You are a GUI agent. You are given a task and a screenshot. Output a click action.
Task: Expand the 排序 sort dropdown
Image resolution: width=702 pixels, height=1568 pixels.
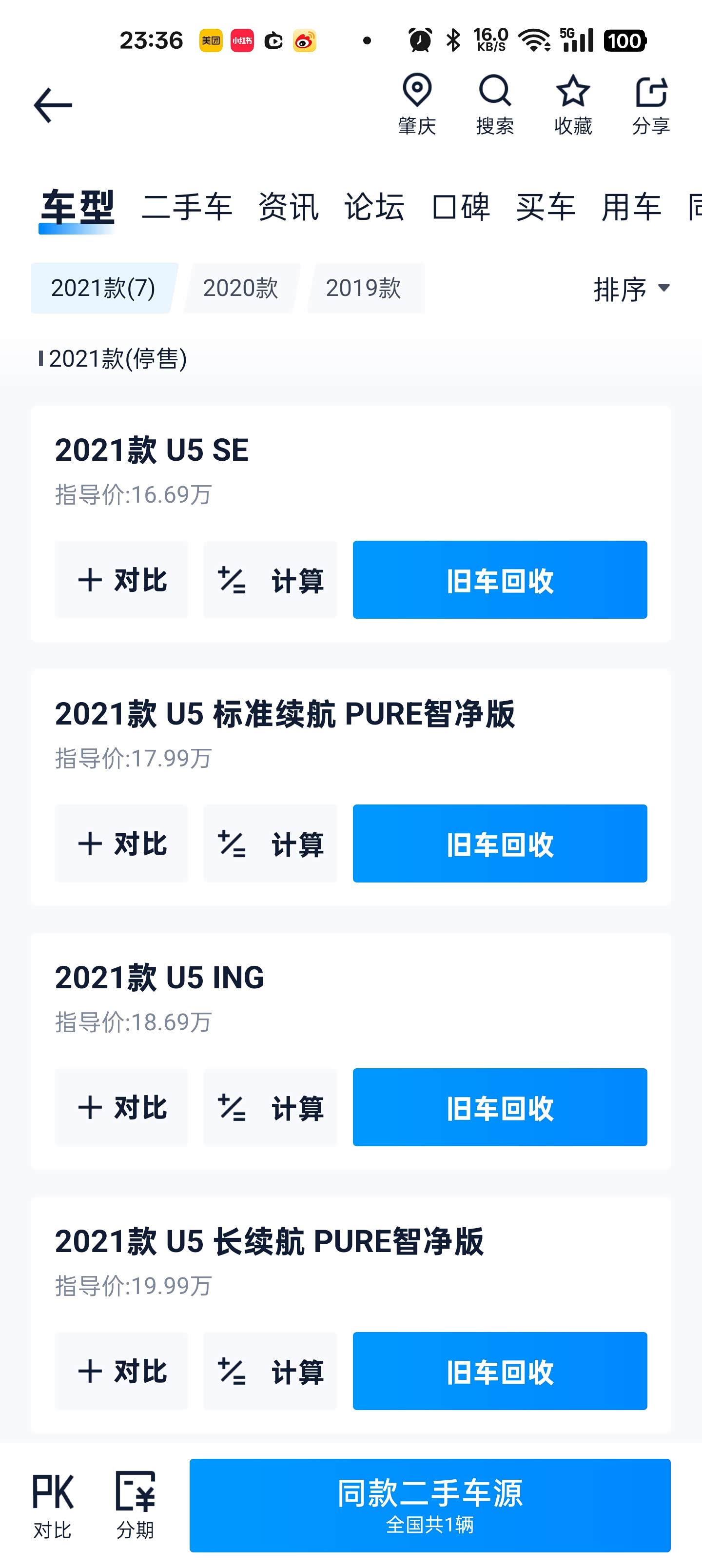[x=631, y=289]
